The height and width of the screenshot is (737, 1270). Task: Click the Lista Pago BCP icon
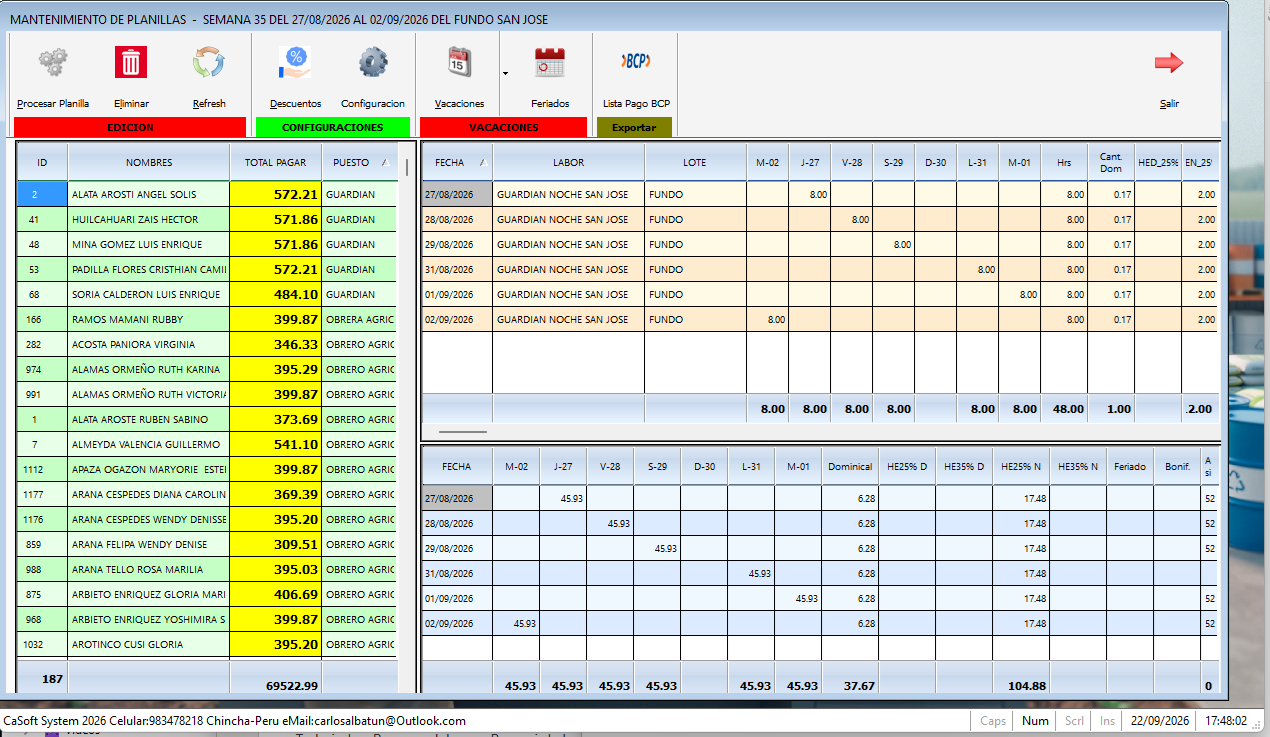pos(636,61)
